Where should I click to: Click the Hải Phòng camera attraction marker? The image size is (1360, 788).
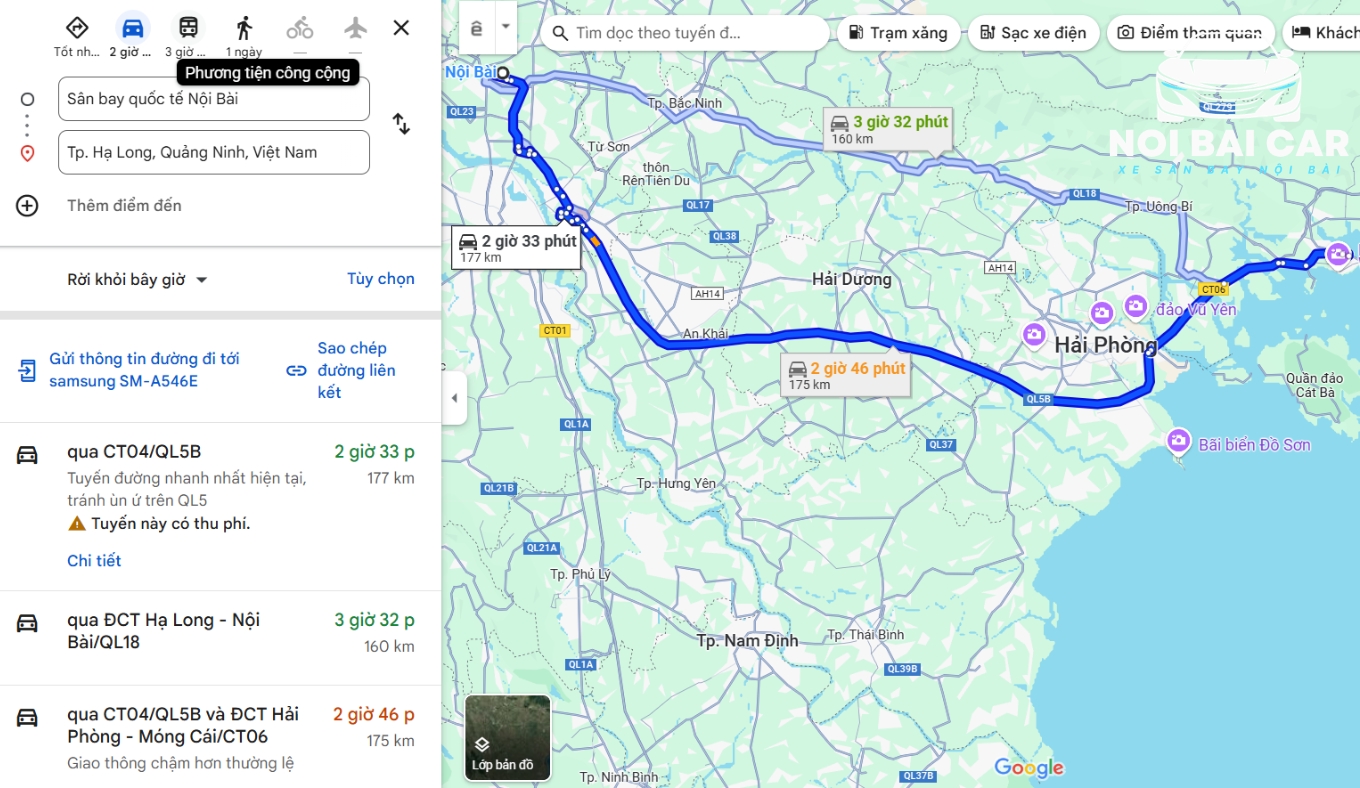point(1034,333)
